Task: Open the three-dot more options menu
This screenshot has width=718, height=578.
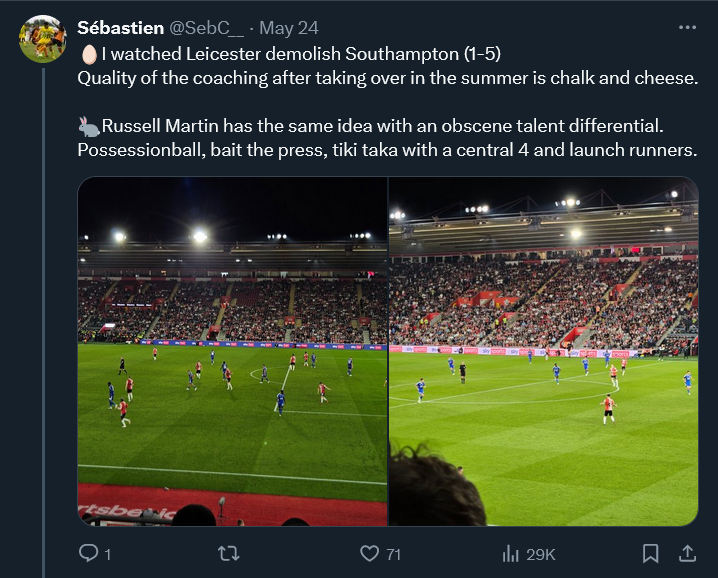Action: tap(687, 28)
